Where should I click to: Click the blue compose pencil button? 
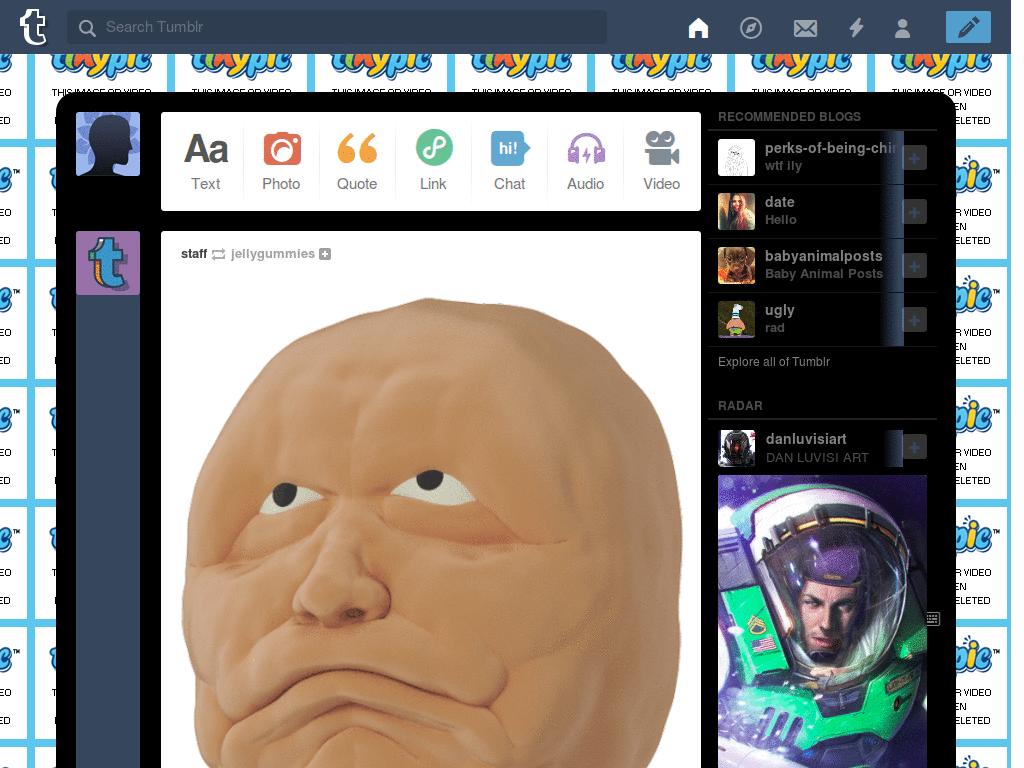[x=968, y=27]
